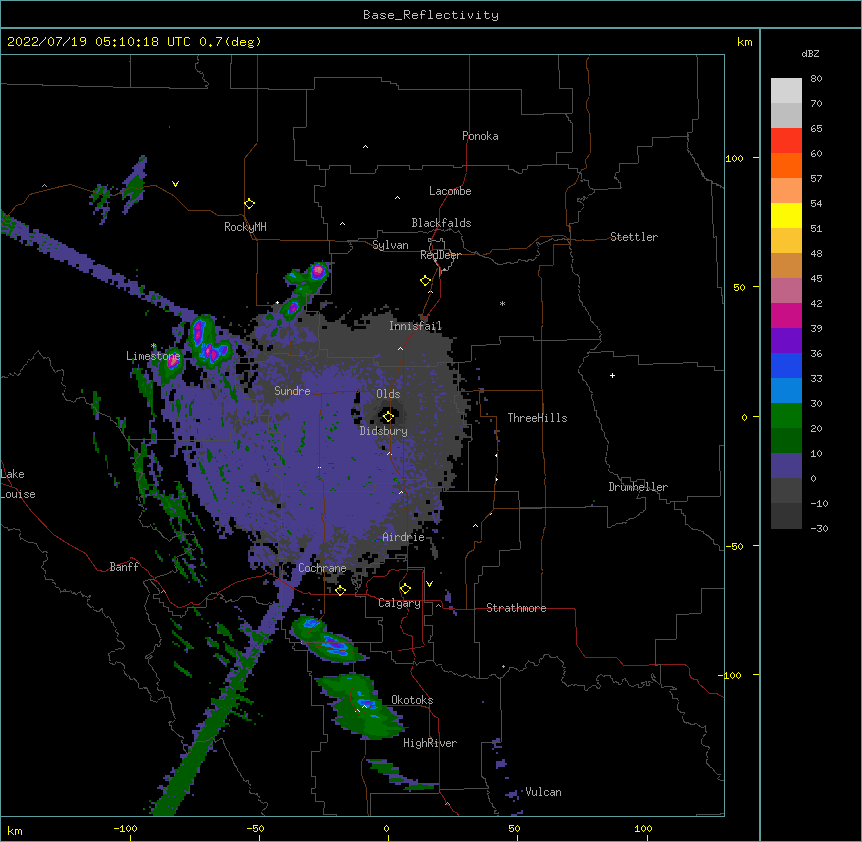862x842 pixels.
Task: Click the HighRiver label
Action: [x=430, y=743]
